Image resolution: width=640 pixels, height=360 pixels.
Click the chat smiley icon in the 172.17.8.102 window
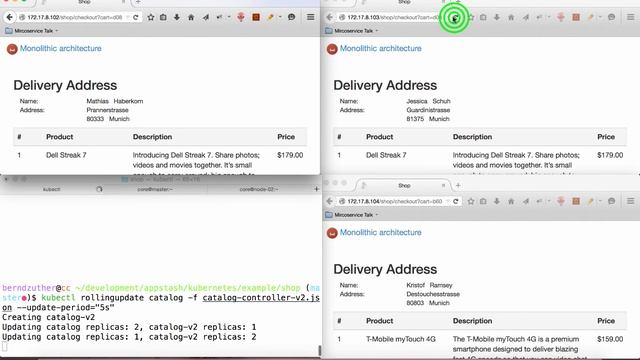point(291,17)
